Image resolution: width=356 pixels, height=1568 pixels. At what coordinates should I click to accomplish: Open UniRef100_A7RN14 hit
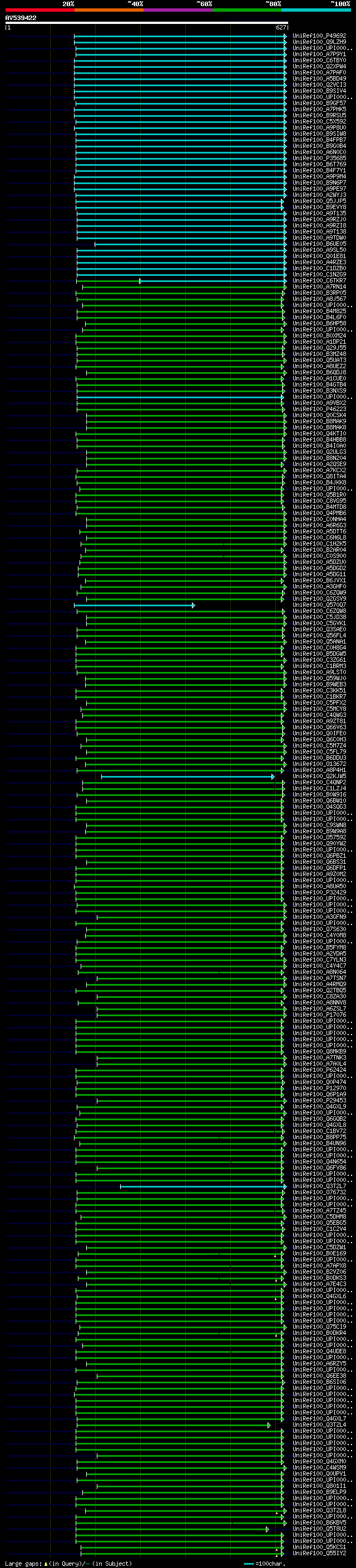pyautogui.click(x=319, y=286)
